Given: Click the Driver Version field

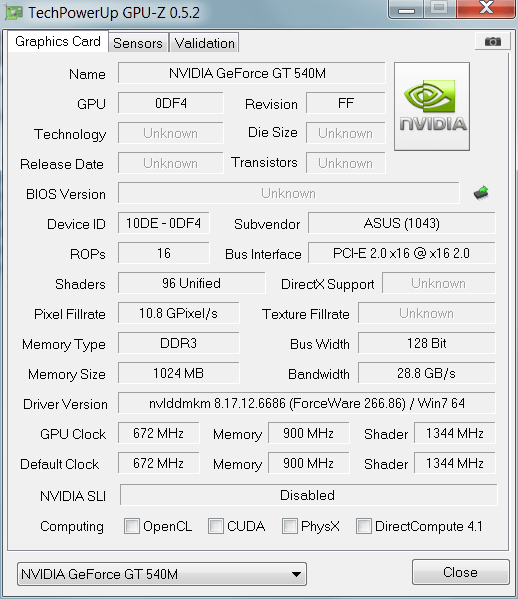Looking at the screenshot, I should point(306,403).
